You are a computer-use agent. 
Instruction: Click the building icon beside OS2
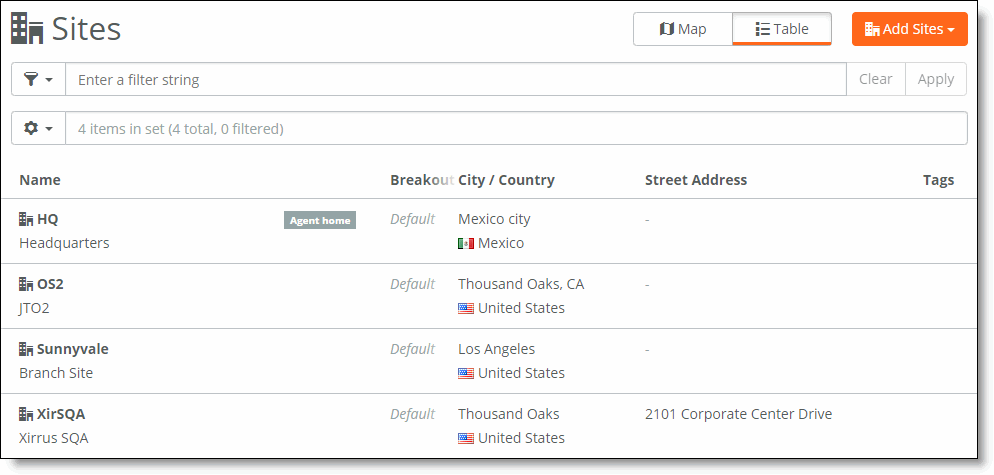[26, 284]
